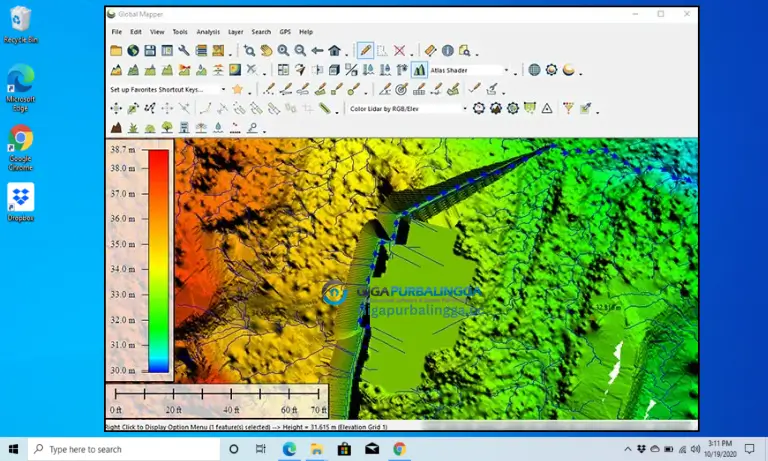The image size is (768, 461).
Task: Open the Recycle Bin desktop icon
Action: 20,24
